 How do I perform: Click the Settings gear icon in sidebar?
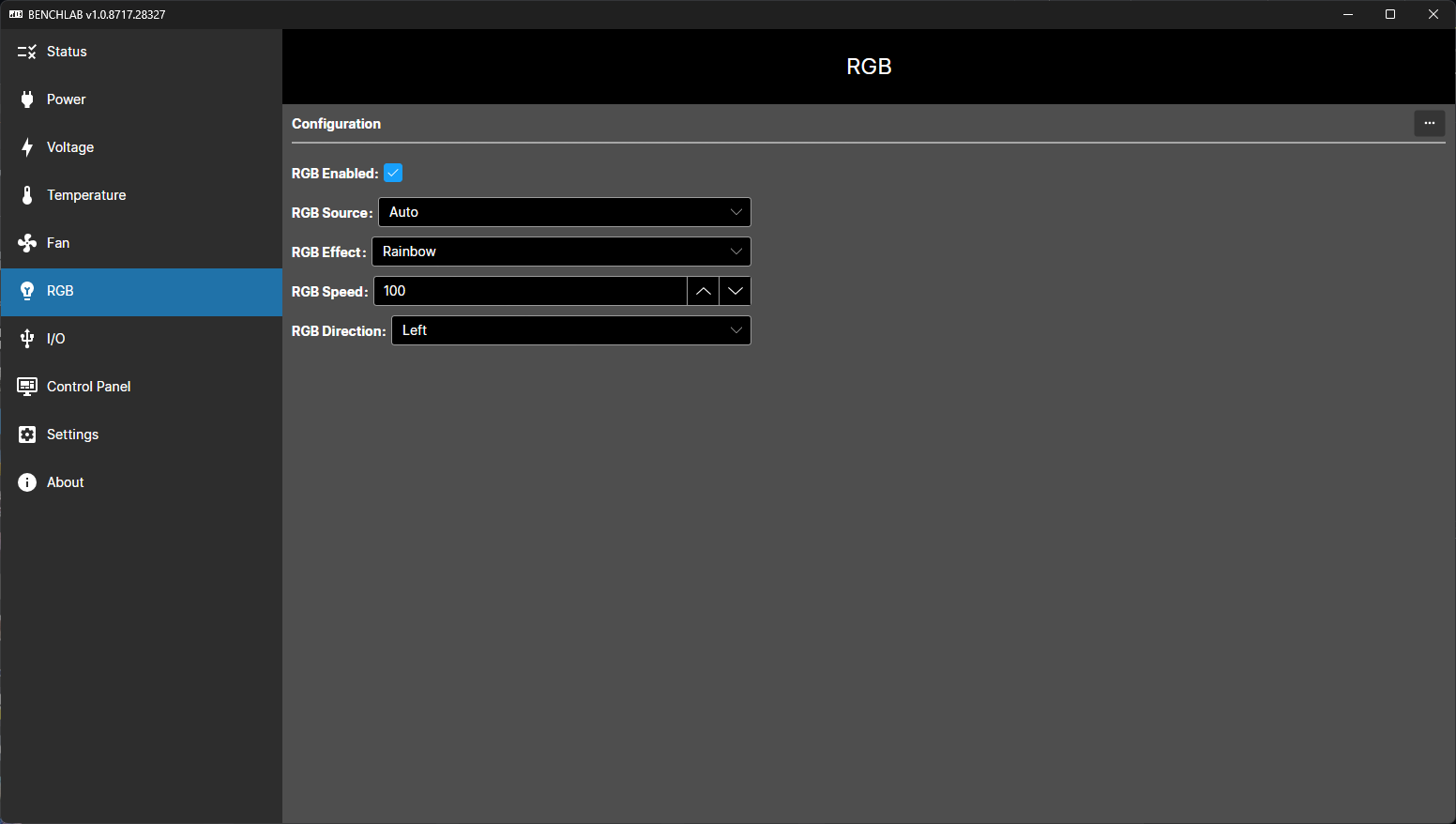point(27,435)
